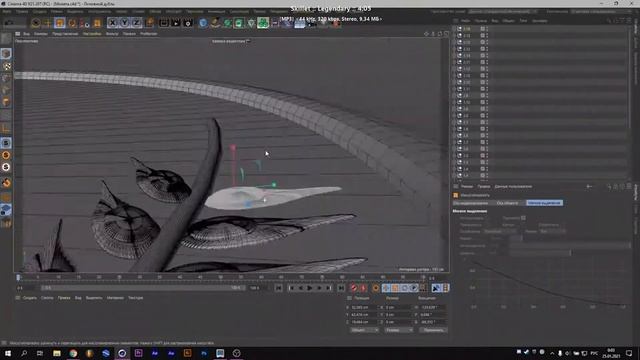Screen dimensions: 640x360
Task: Click the viewport move camera icon
Action: pos(427,34)
